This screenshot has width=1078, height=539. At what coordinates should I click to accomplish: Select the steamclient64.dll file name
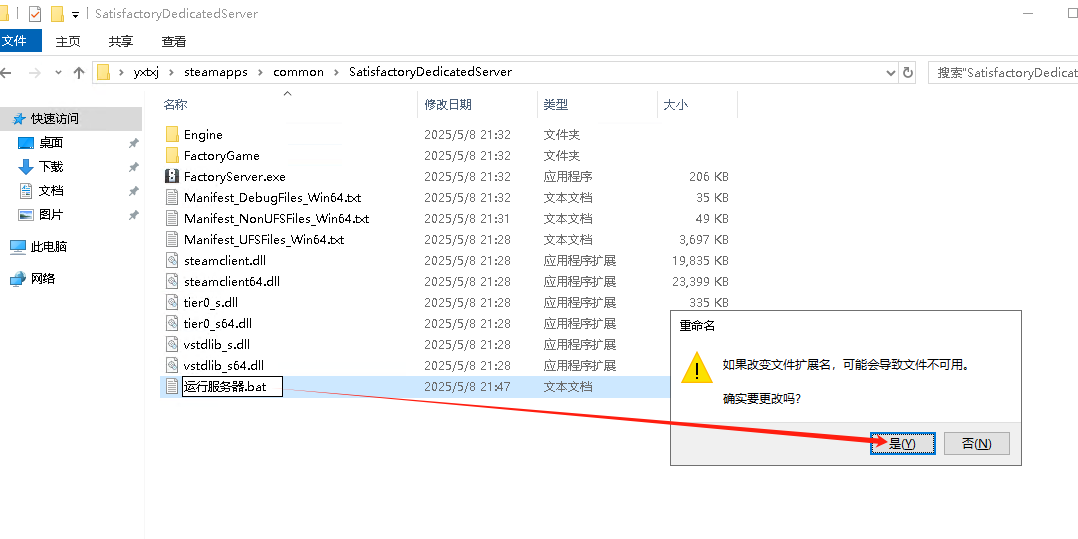232,282
